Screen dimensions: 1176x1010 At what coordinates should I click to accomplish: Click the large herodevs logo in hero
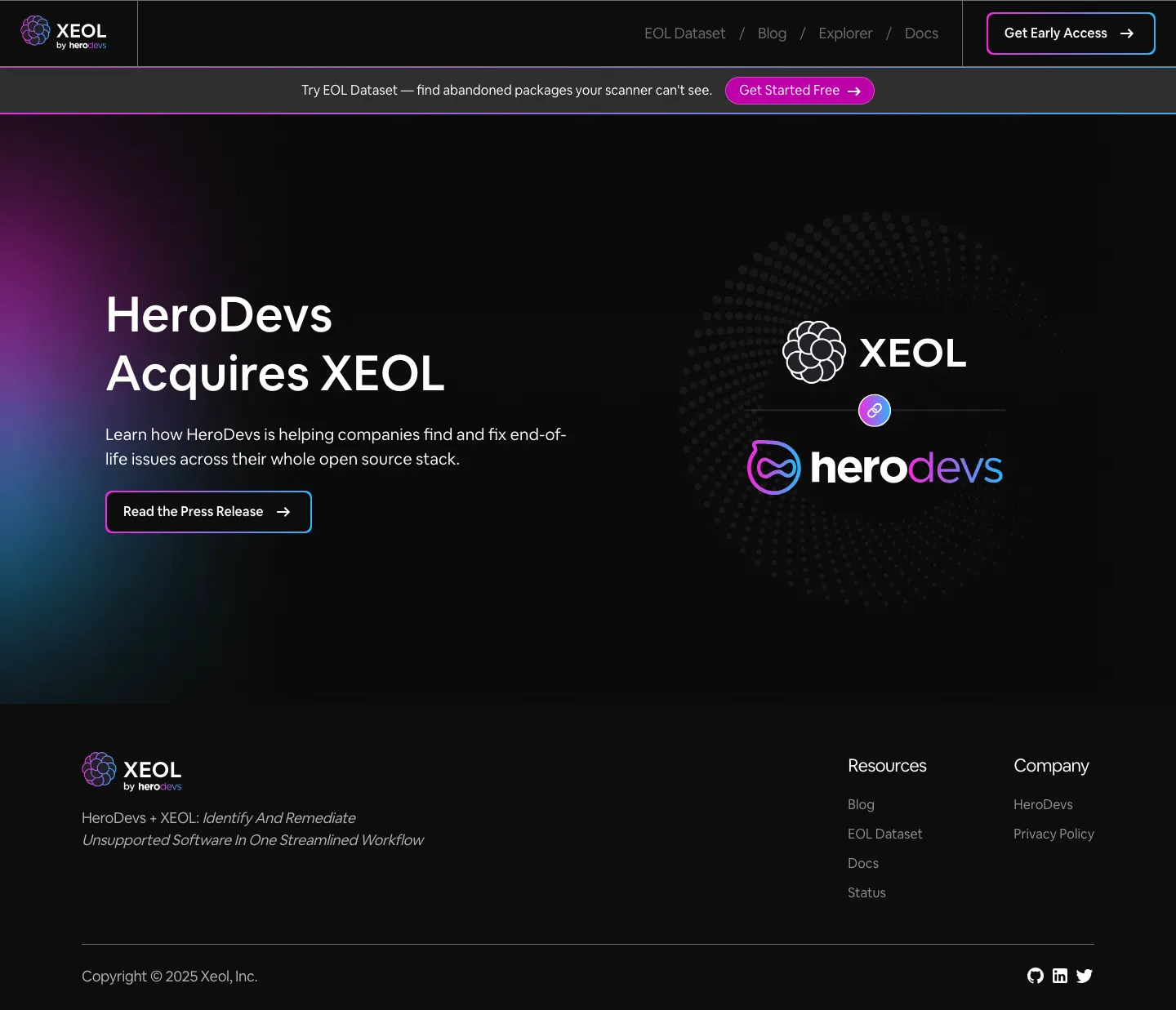coord(875,467)
